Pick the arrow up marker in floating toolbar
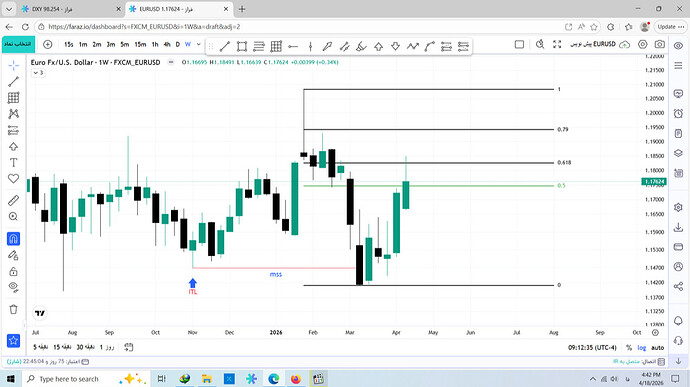 coord(378,46)
